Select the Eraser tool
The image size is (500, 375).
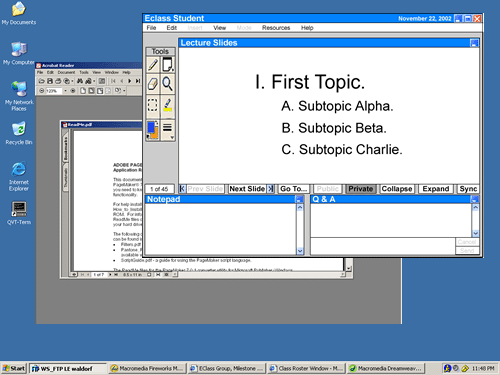pos(153,83)
